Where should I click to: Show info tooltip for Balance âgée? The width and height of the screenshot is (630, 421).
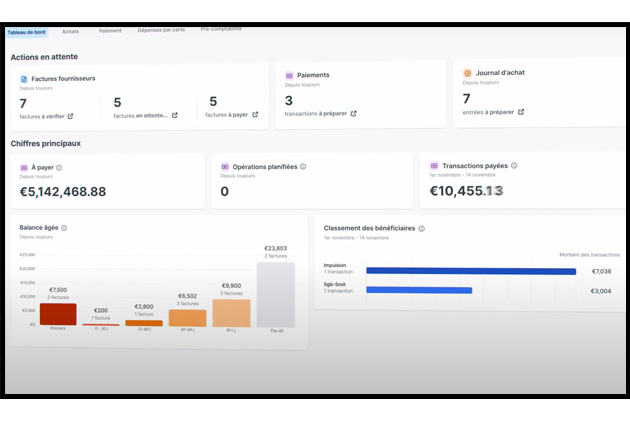click(64, 228)
